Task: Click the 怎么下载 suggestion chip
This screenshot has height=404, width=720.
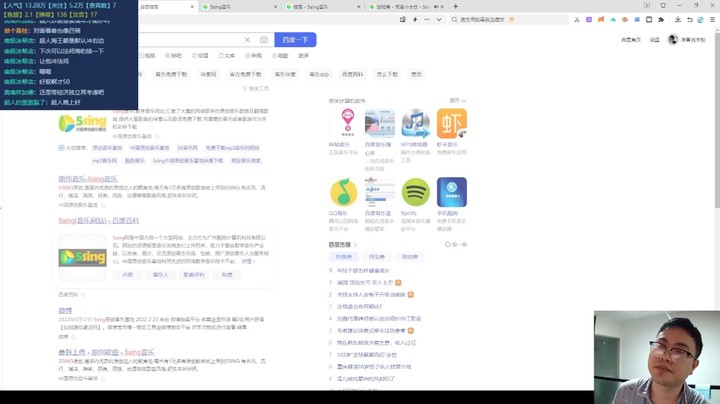Action: (387, 74)
